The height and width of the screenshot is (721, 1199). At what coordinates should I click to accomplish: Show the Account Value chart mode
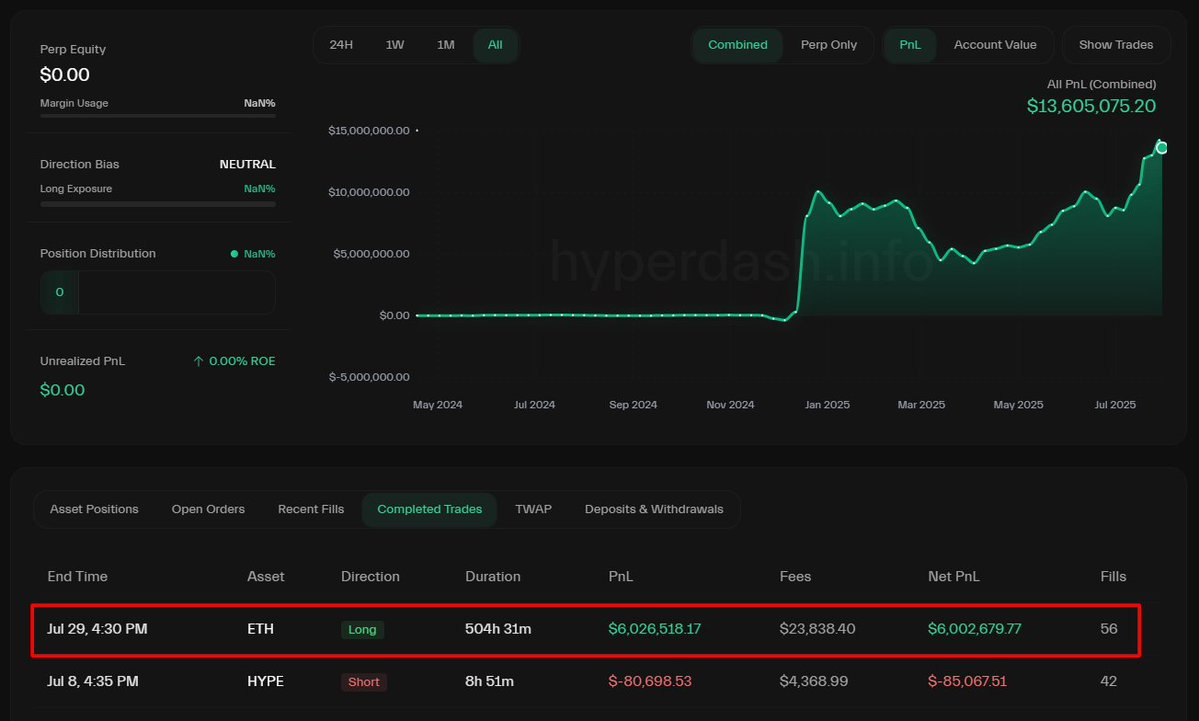point(995,45)
